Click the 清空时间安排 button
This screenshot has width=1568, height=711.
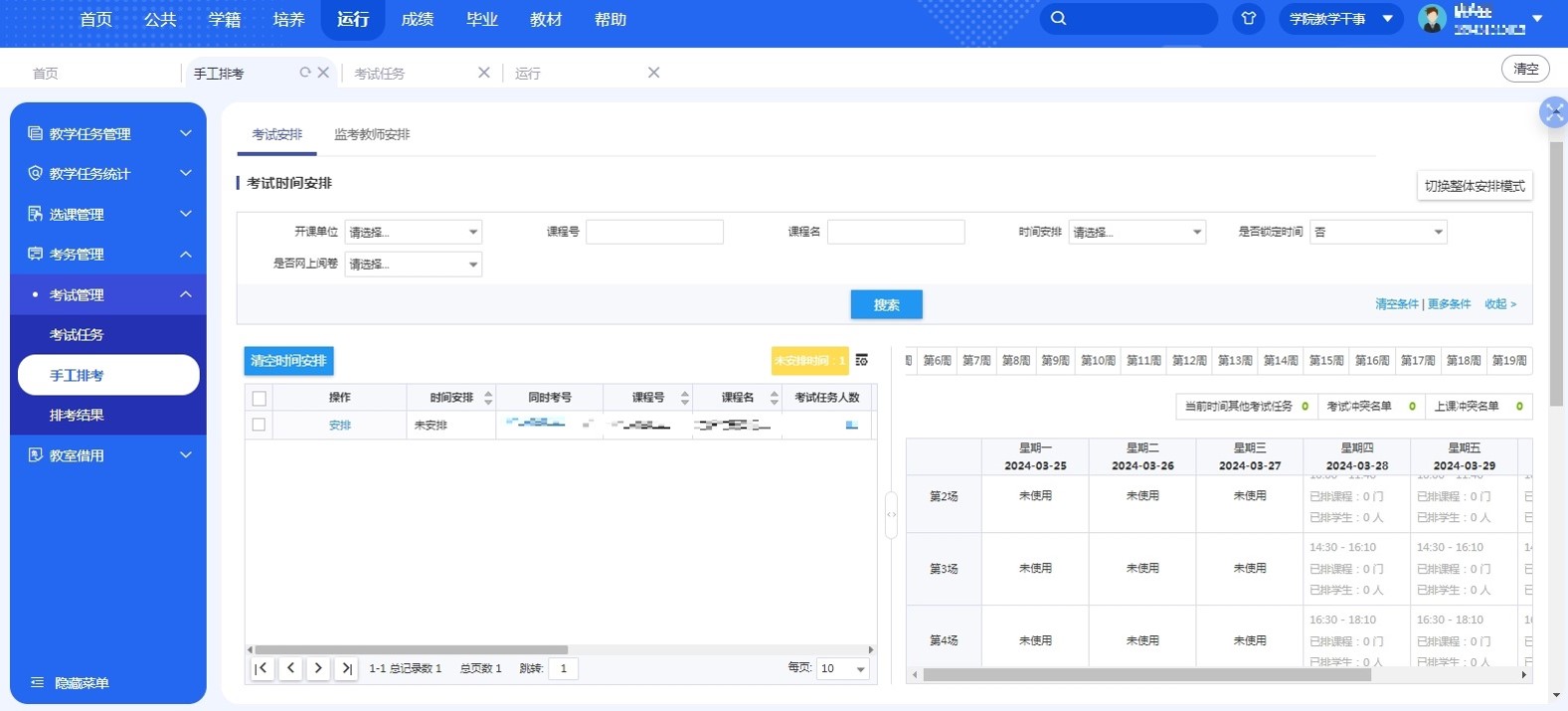[288, 360]
